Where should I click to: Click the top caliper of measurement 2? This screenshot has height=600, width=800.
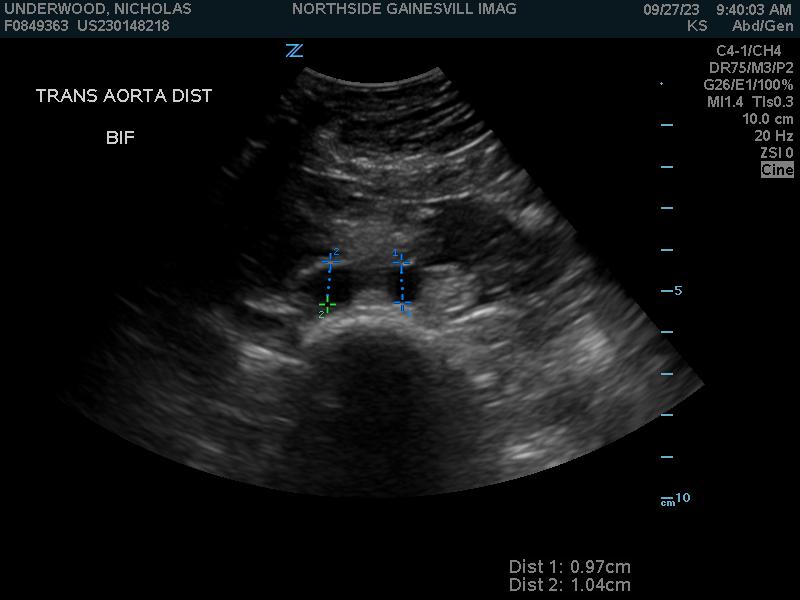pos(331,262)
